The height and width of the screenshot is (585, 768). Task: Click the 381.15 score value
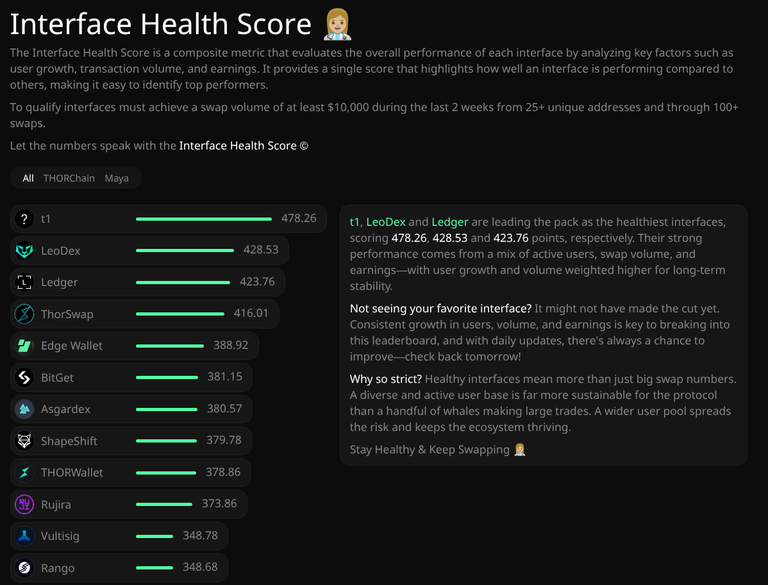(225, 376)
